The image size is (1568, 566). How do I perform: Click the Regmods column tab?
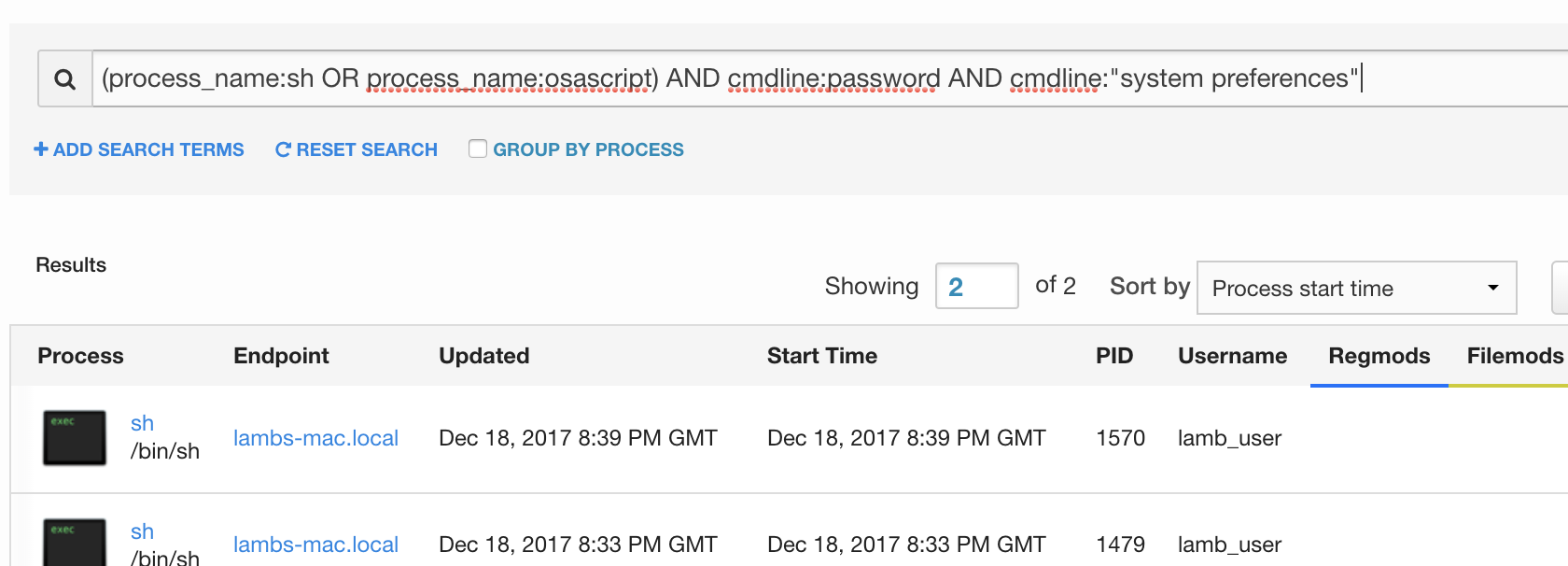[x=1379, y=356]
